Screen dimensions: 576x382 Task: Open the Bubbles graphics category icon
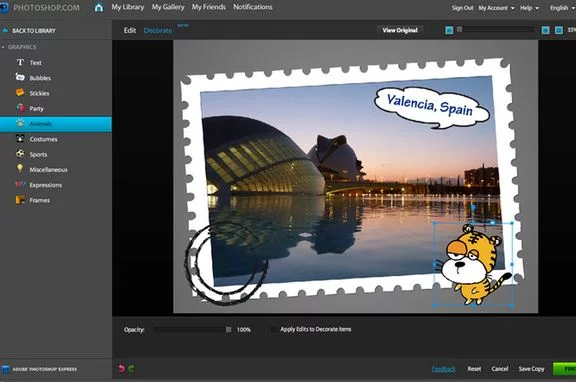click(x=20, y=77)
